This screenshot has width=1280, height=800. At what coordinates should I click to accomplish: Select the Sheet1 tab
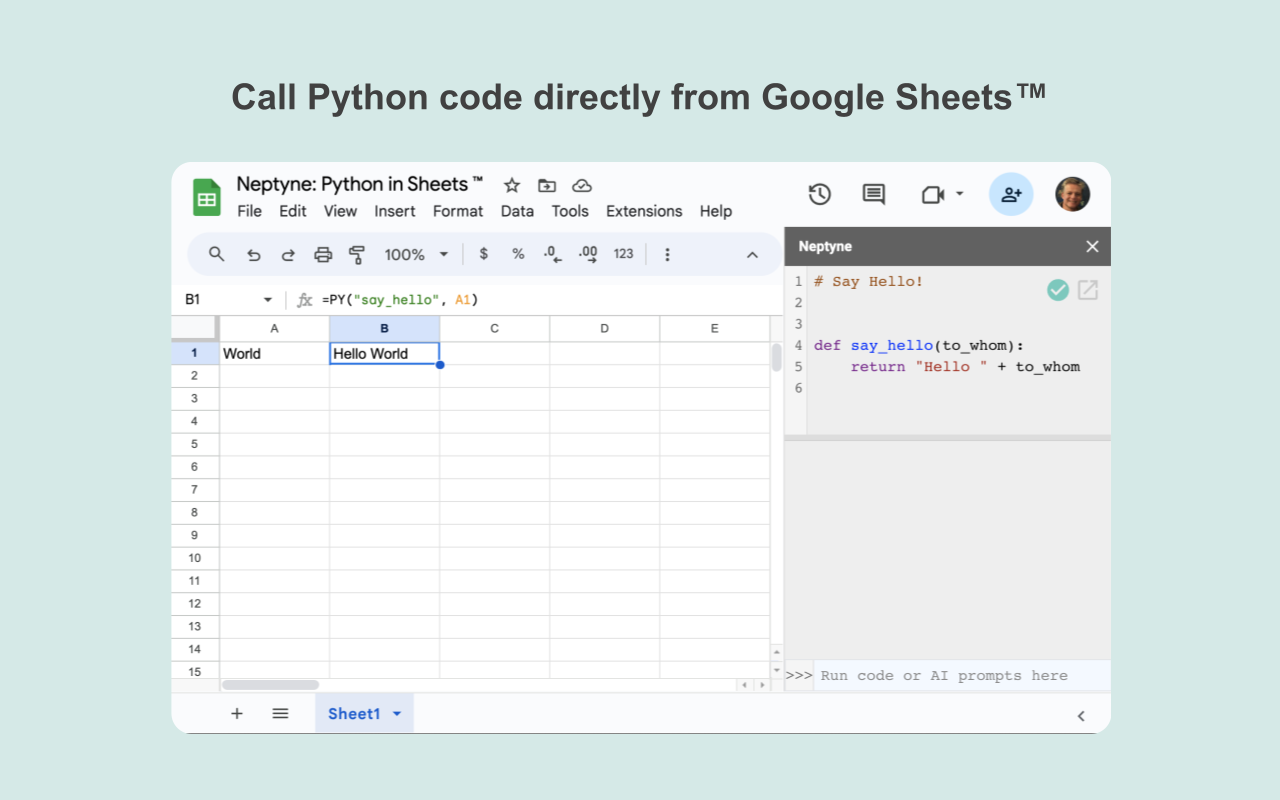(365, 714)
